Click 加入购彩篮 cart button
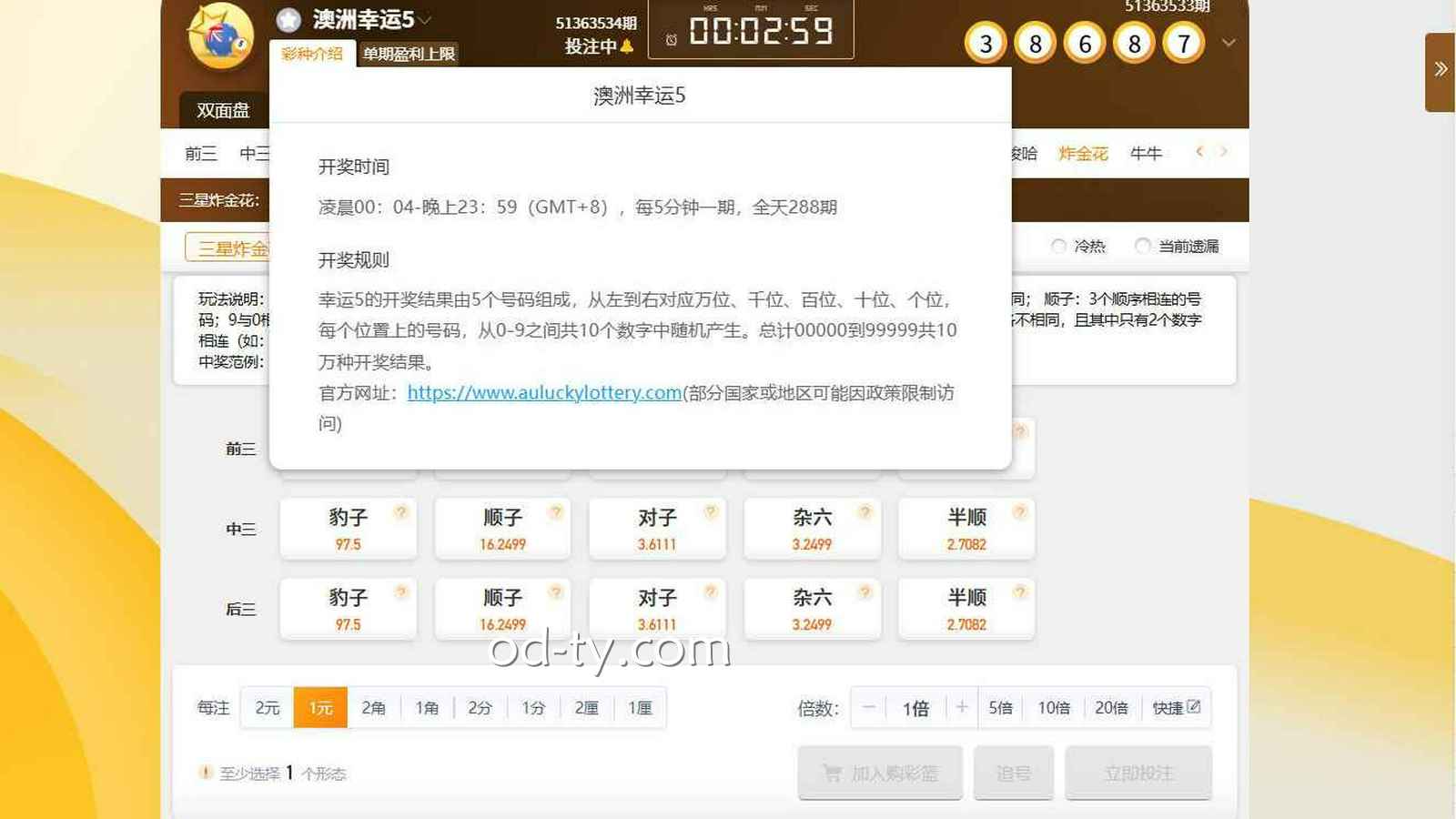This screenshot has width=1456, height=819. coord(880,773)
